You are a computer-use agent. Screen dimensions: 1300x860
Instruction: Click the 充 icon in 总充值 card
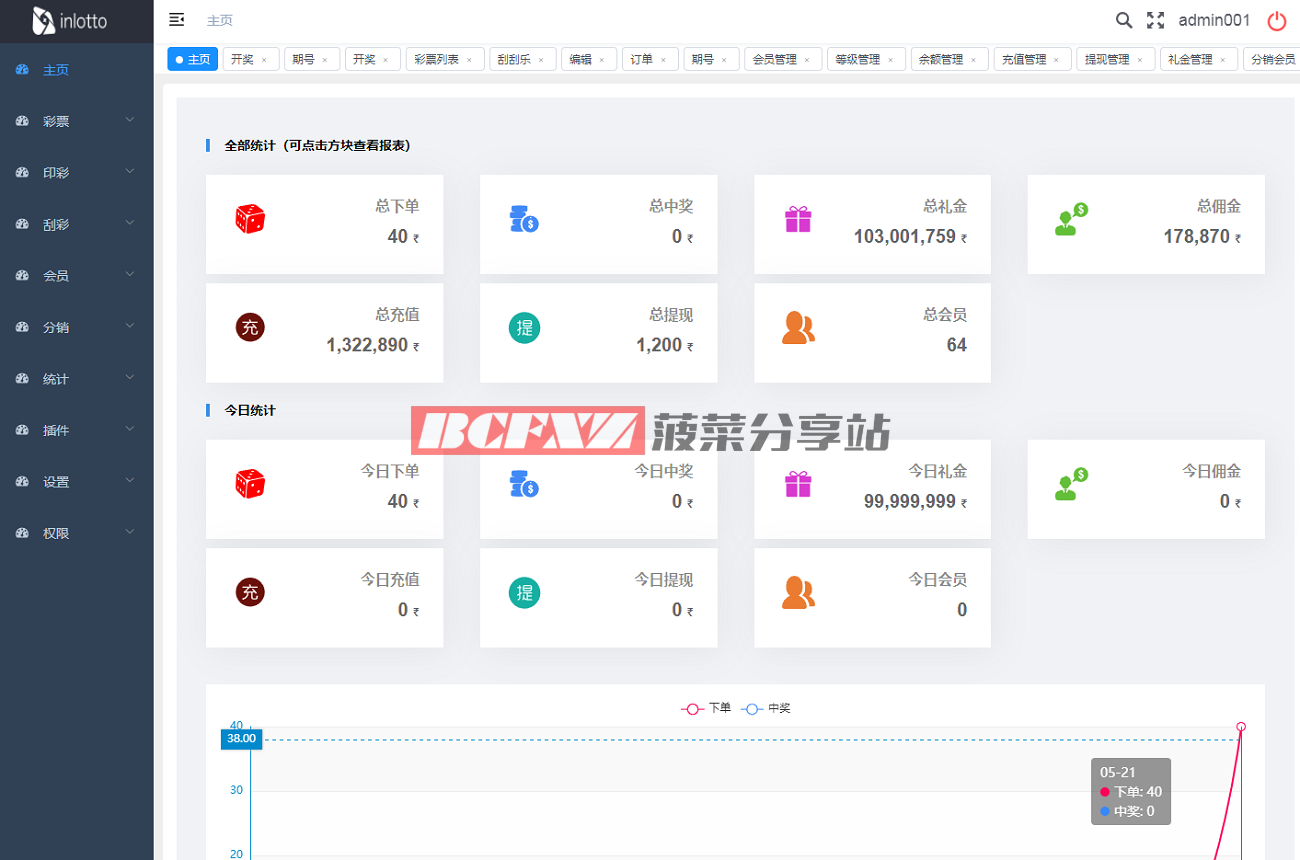point(250,327)
